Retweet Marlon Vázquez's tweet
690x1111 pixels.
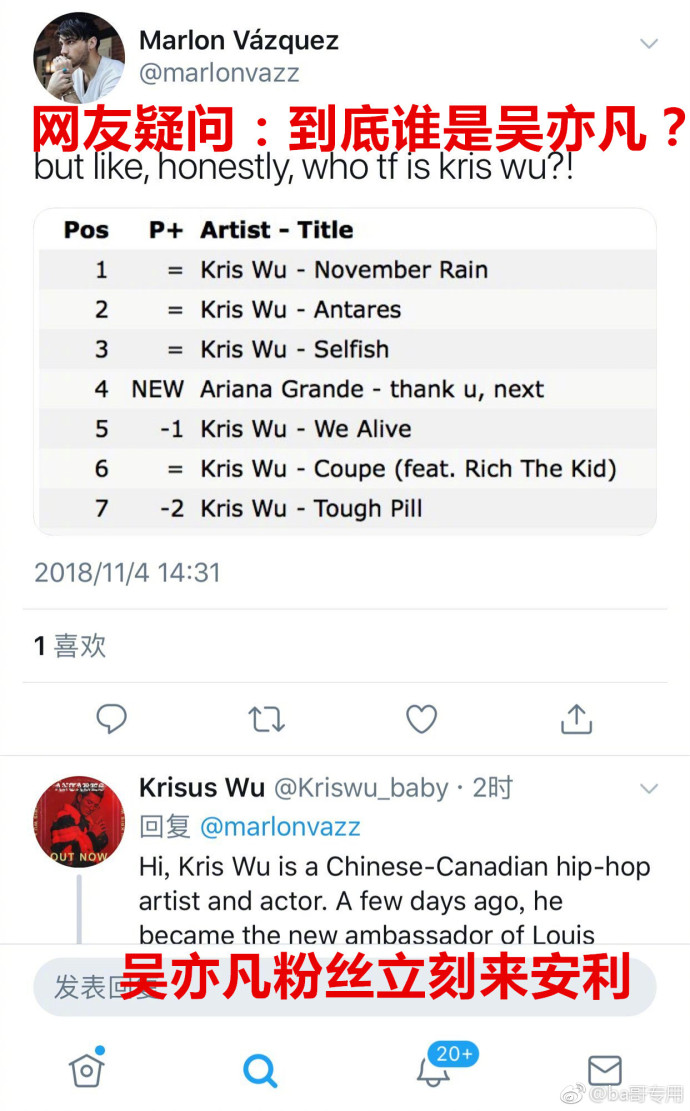(266, 718)
